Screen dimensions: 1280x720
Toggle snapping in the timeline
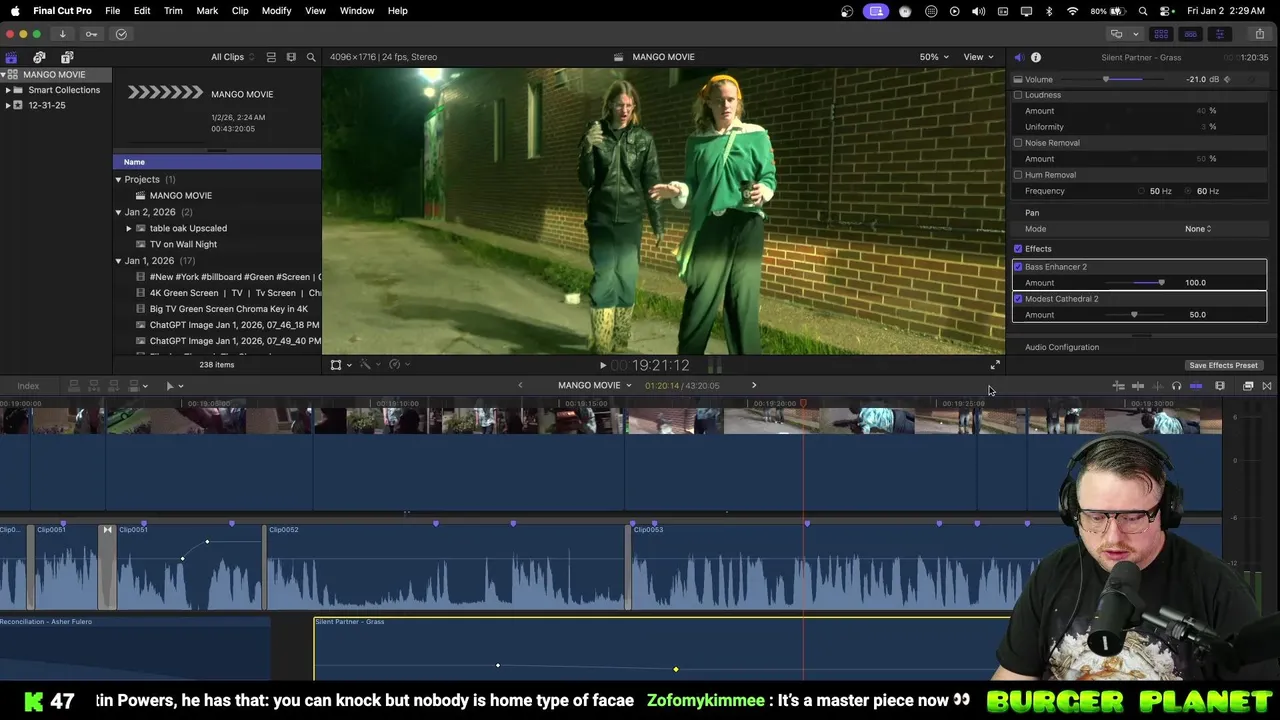point(1196,386)
